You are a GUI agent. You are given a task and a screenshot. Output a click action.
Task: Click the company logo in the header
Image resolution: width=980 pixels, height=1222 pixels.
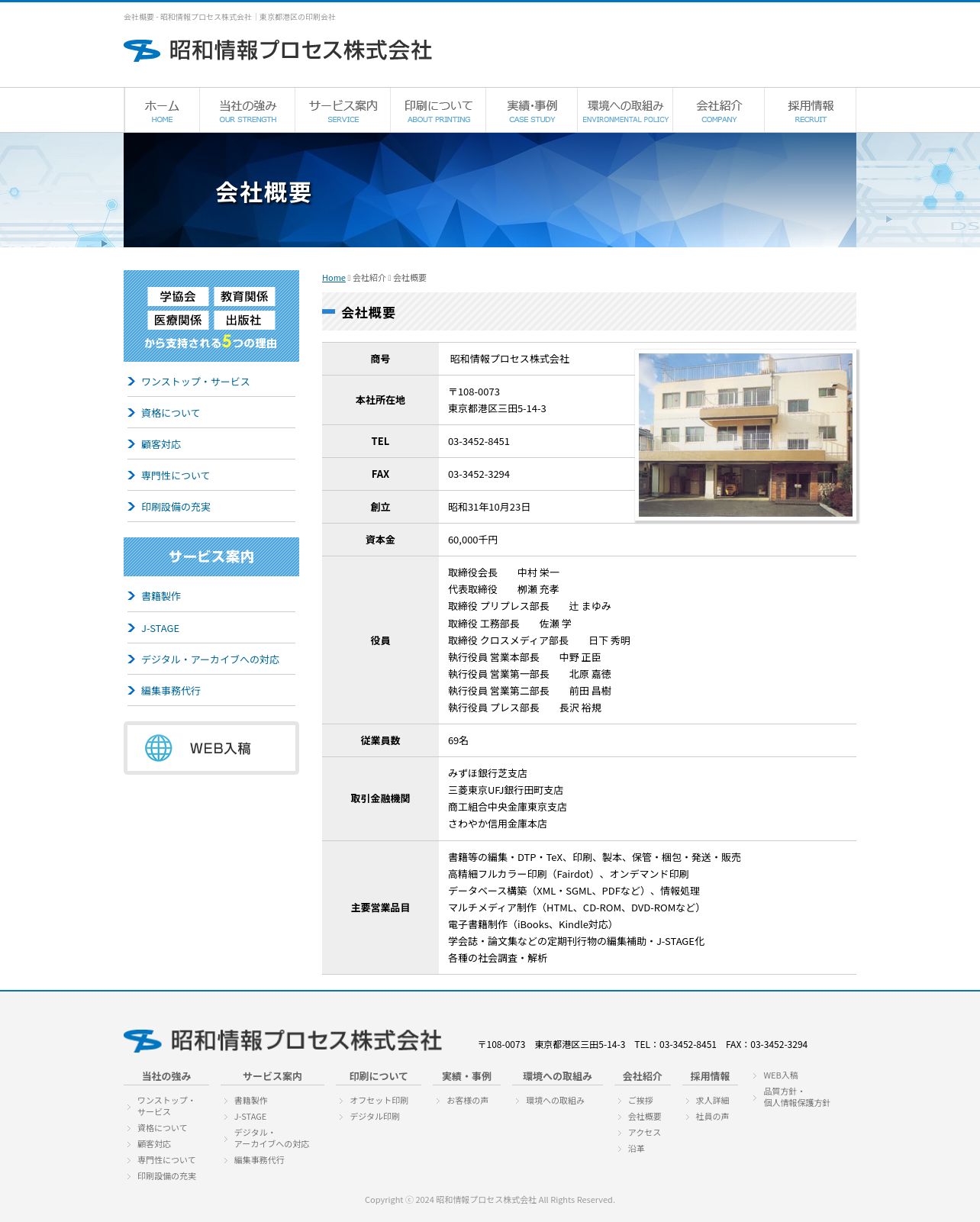click(278, 50)
